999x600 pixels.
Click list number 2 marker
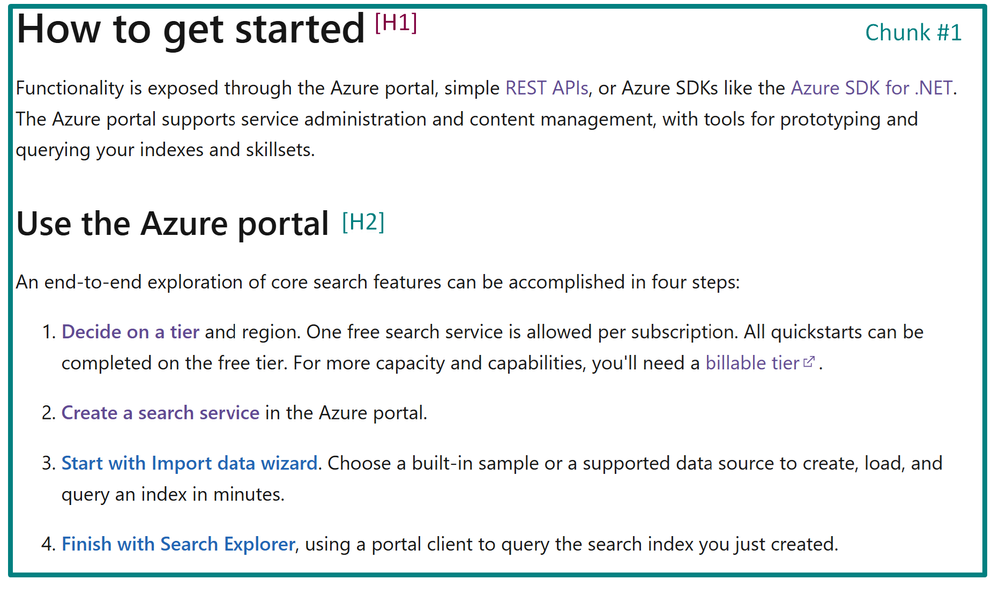(49, 413)
